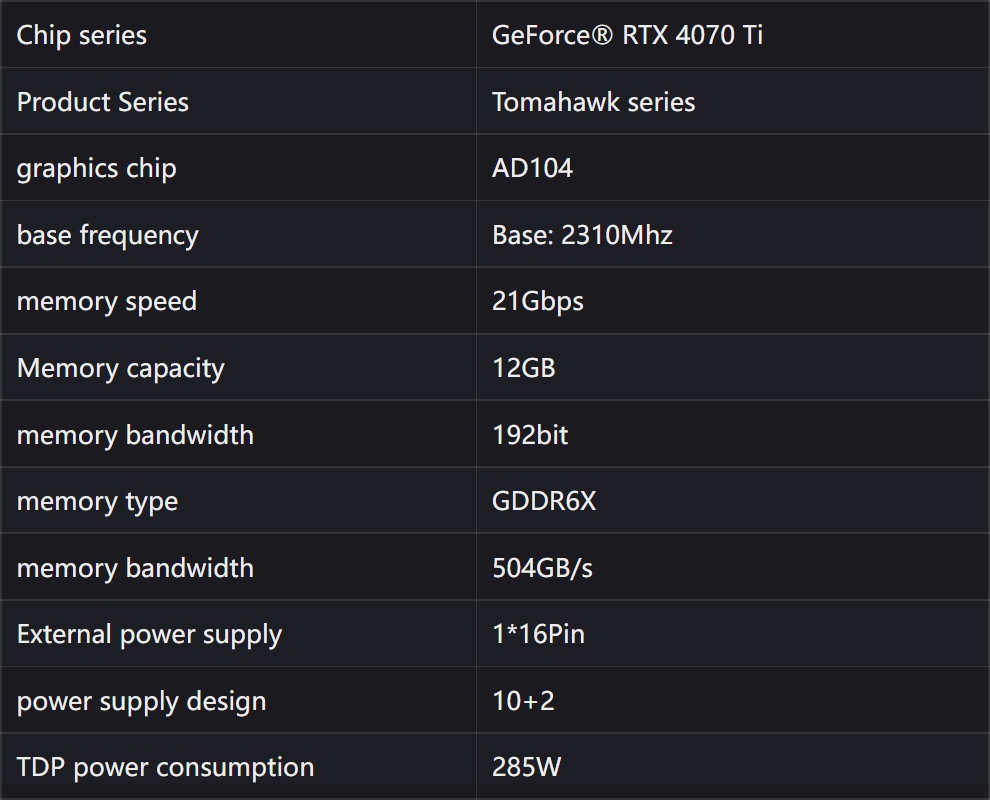Click the "Product Series" row label
This screenshot has height=800, width=990.
point(103,102)
